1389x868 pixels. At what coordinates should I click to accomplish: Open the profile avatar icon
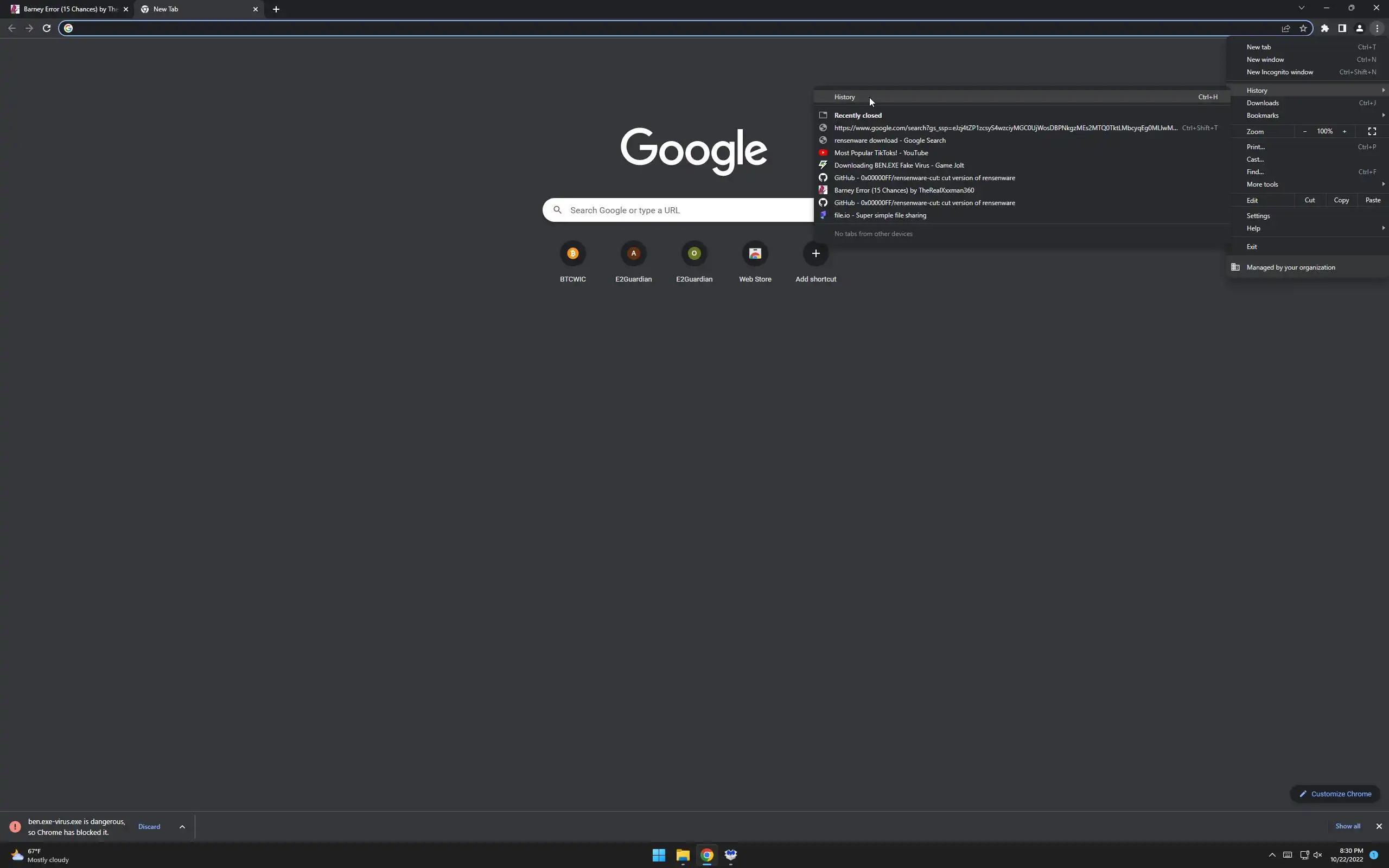[1359, 28]
